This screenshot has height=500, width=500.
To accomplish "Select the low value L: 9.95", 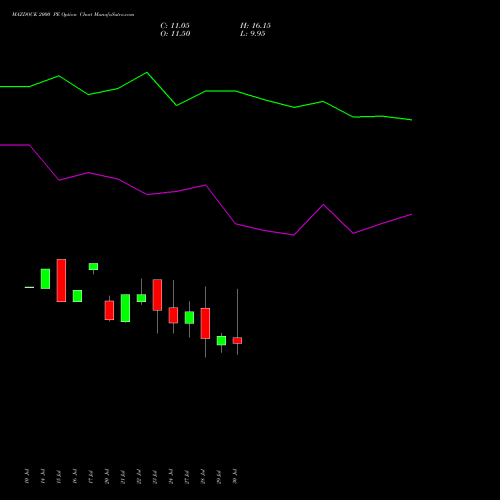I will pos(253,34).
